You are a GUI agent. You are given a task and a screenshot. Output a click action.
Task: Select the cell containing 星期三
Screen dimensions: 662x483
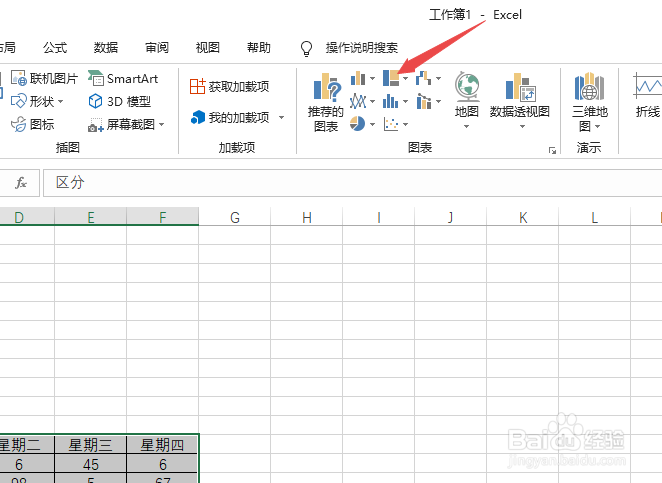[90, 445]
